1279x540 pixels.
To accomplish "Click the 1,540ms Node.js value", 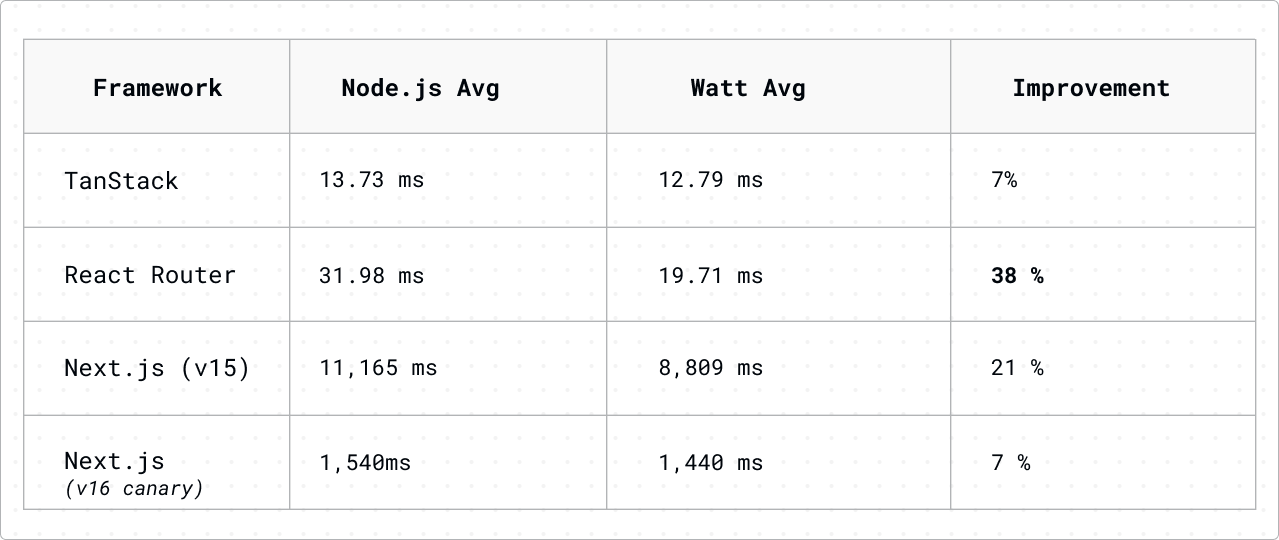I will tap(365, 463).
